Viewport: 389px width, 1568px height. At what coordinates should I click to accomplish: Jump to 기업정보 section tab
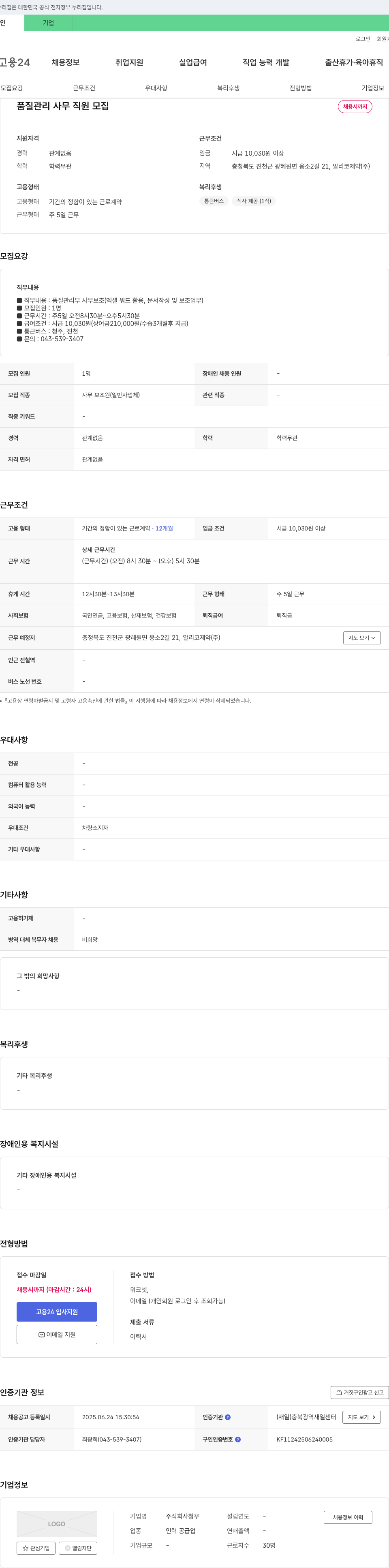(372, 88)
